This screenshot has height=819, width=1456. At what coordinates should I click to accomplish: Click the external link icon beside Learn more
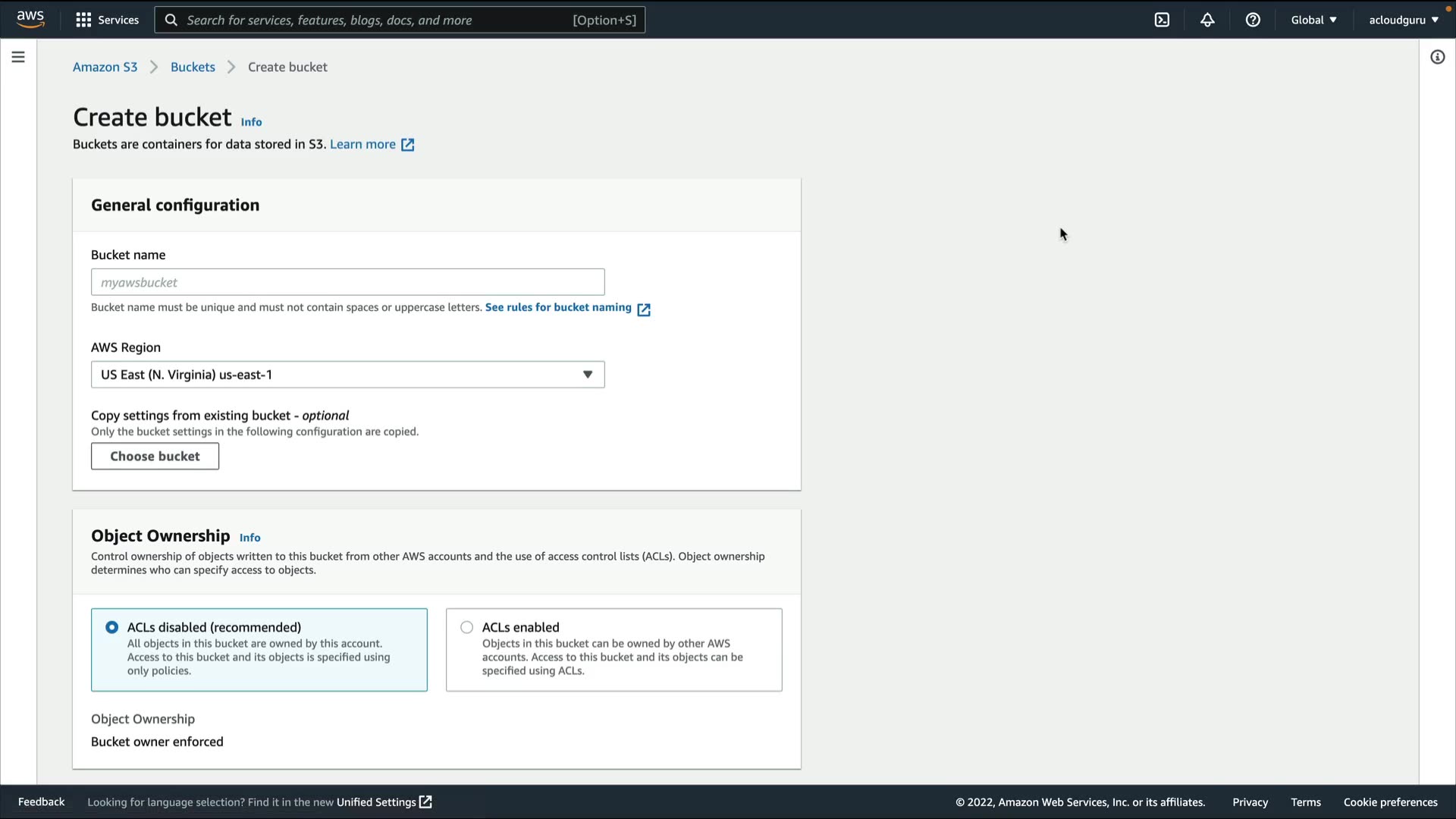point(407,145)
